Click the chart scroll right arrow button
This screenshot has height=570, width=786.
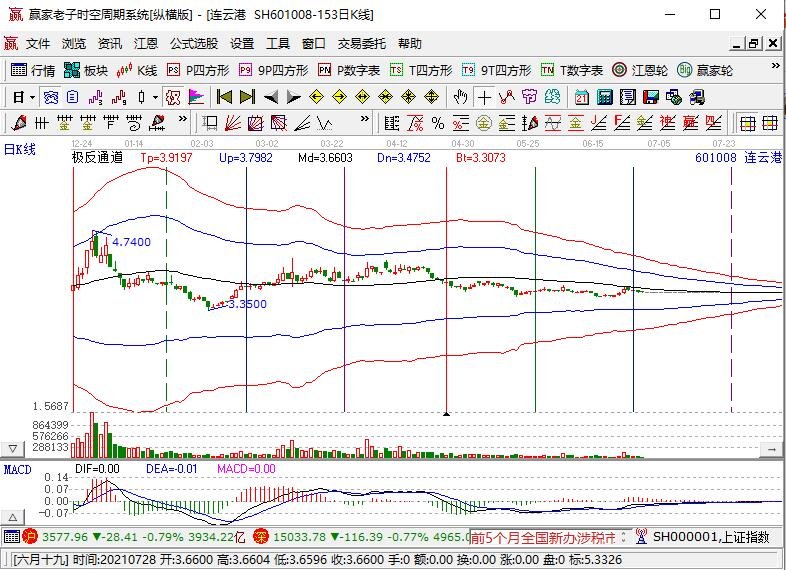(772, 450)
